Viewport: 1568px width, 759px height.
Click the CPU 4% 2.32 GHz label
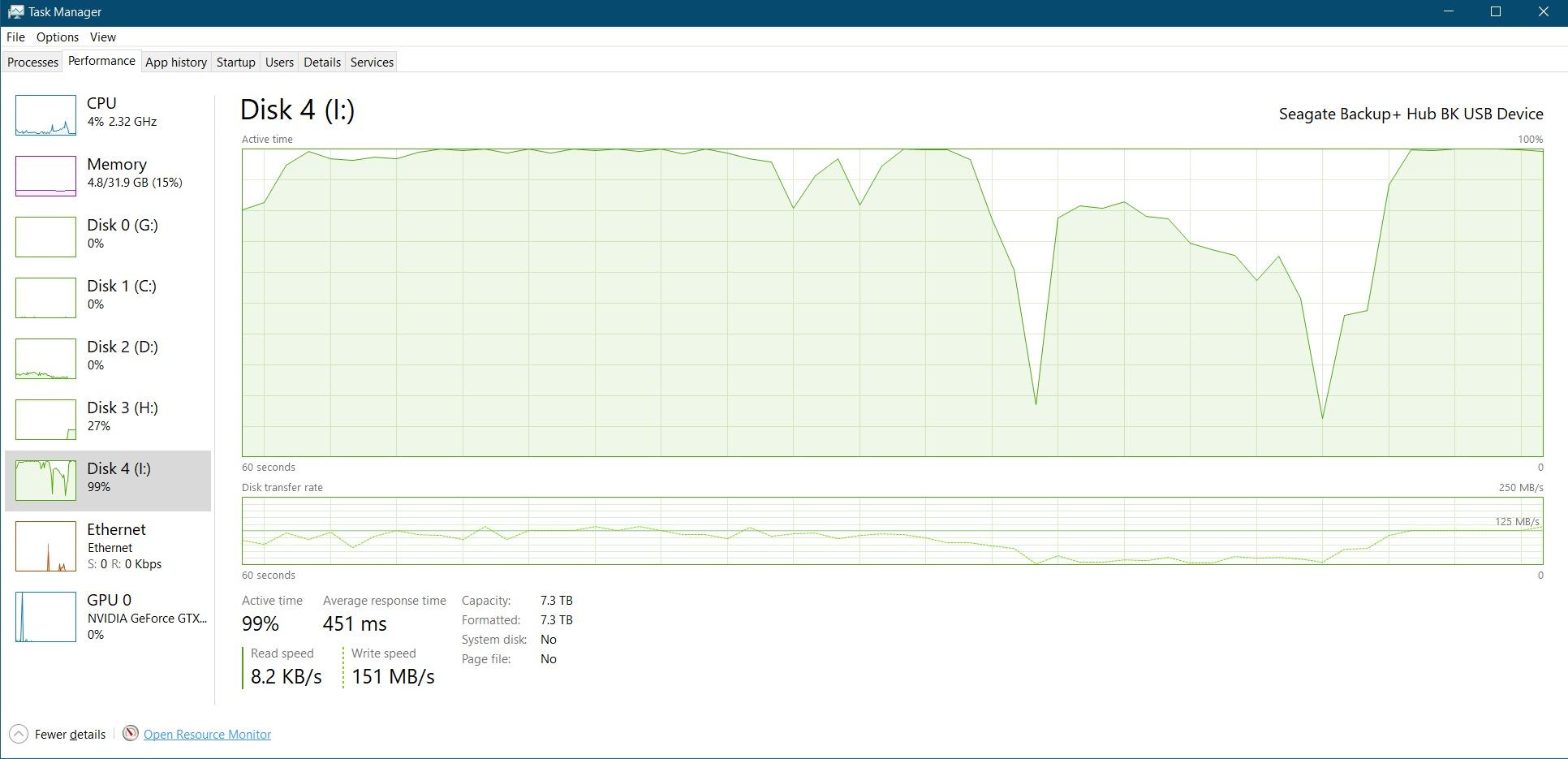point(122,112)
